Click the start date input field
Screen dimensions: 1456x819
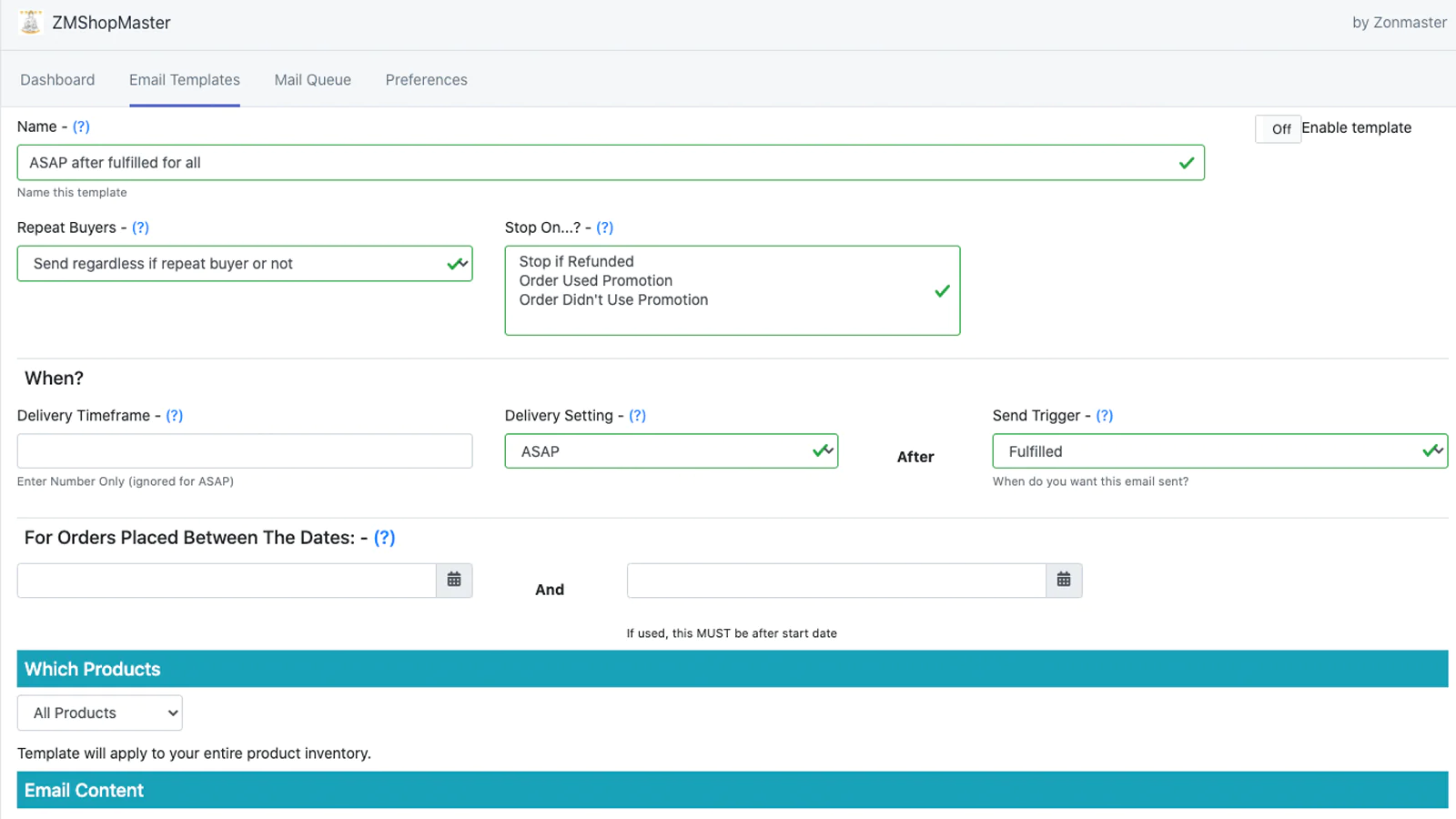(x=227, y=581)
